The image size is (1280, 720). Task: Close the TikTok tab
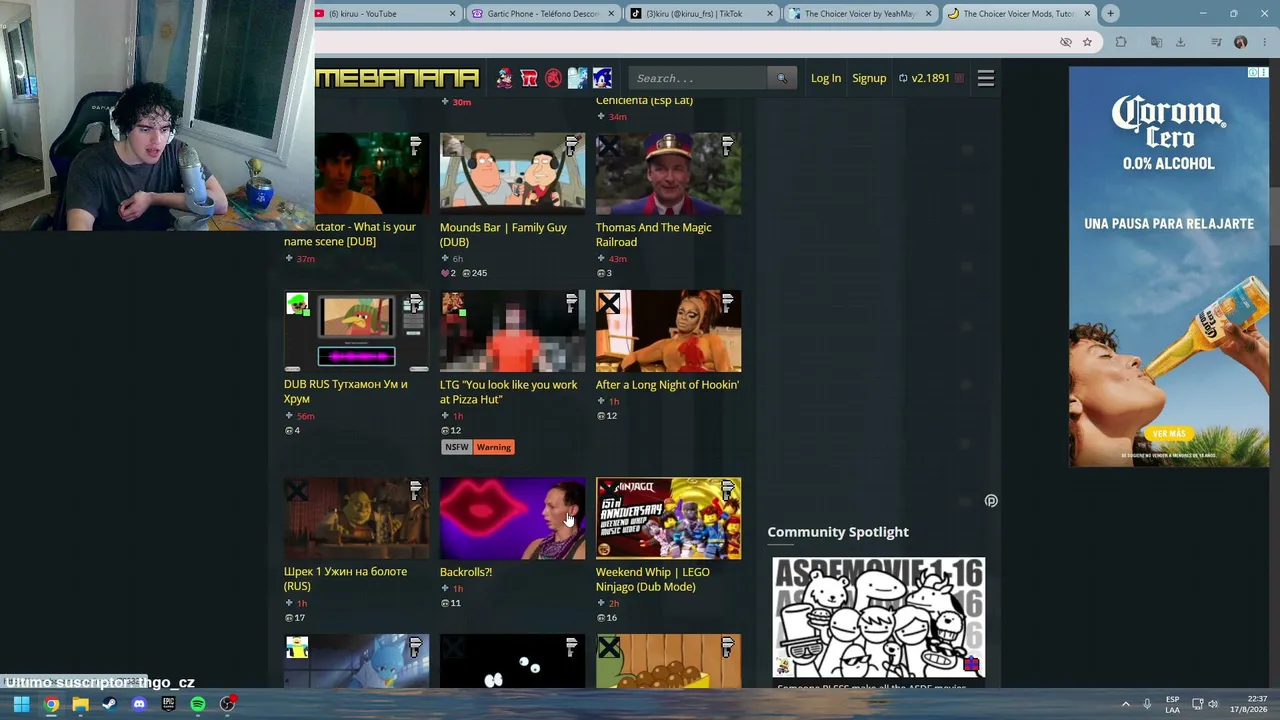[770, 14]
